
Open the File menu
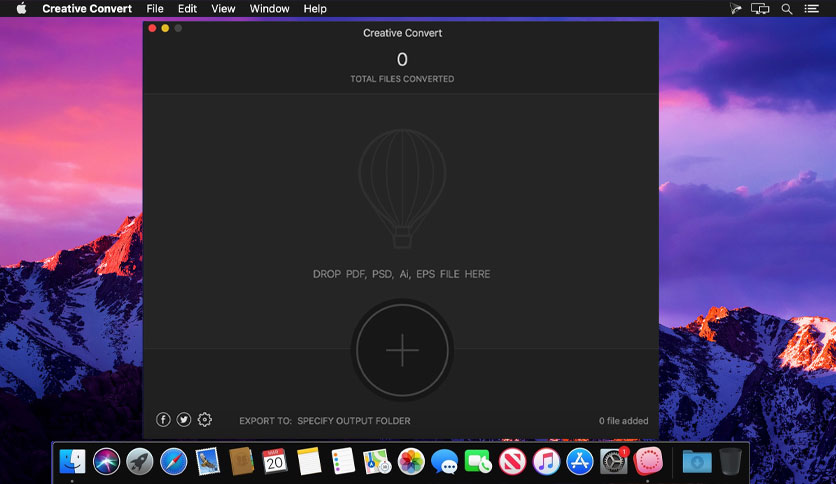coord(155,9)
